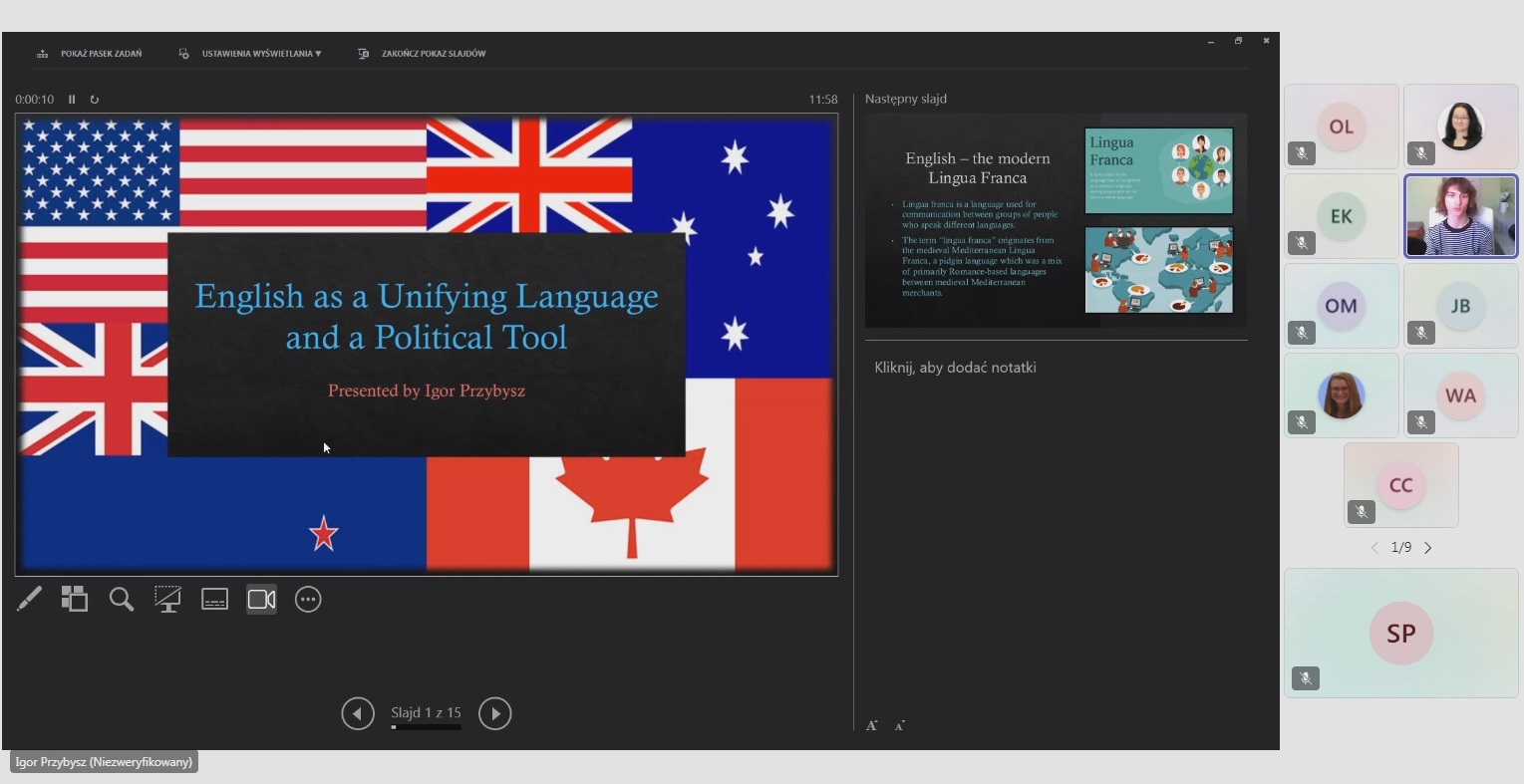The width and height of the screenshot is (1524, 784).
Task: Select participant tile WA
Action: click(1461, 395)
